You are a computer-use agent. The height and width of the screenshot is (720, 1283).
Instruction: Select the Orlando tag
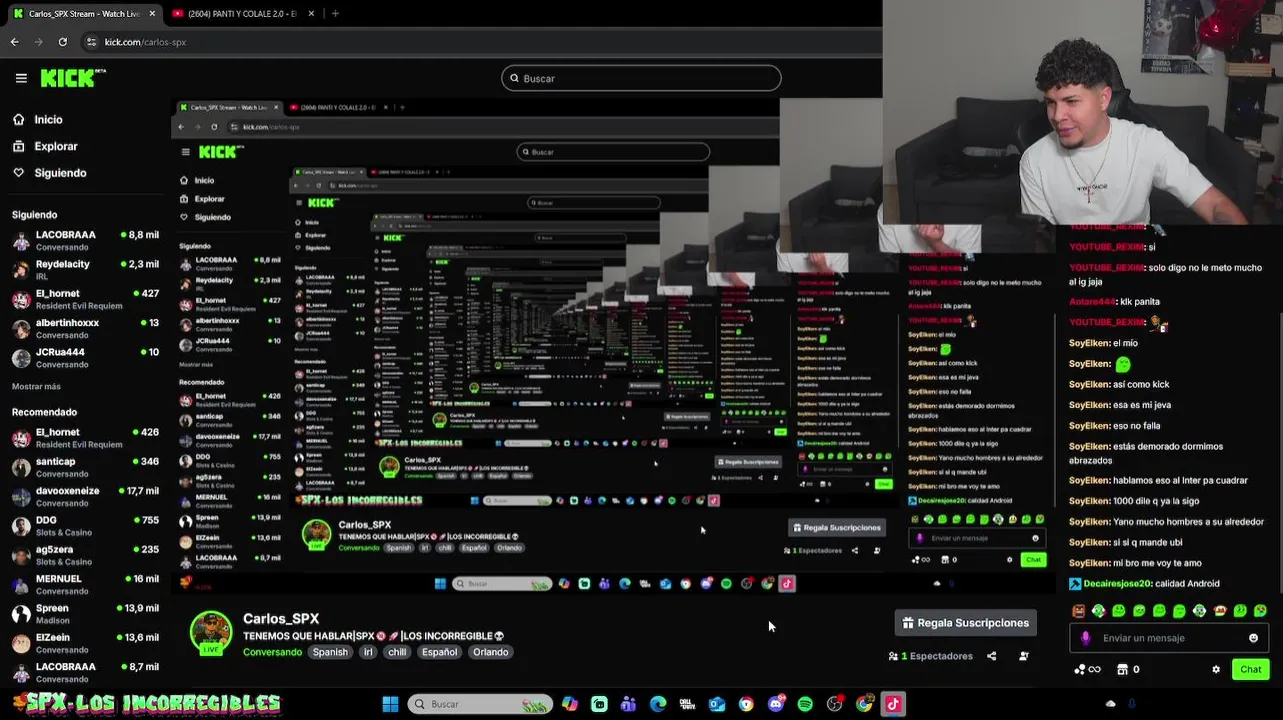[490, 652]
